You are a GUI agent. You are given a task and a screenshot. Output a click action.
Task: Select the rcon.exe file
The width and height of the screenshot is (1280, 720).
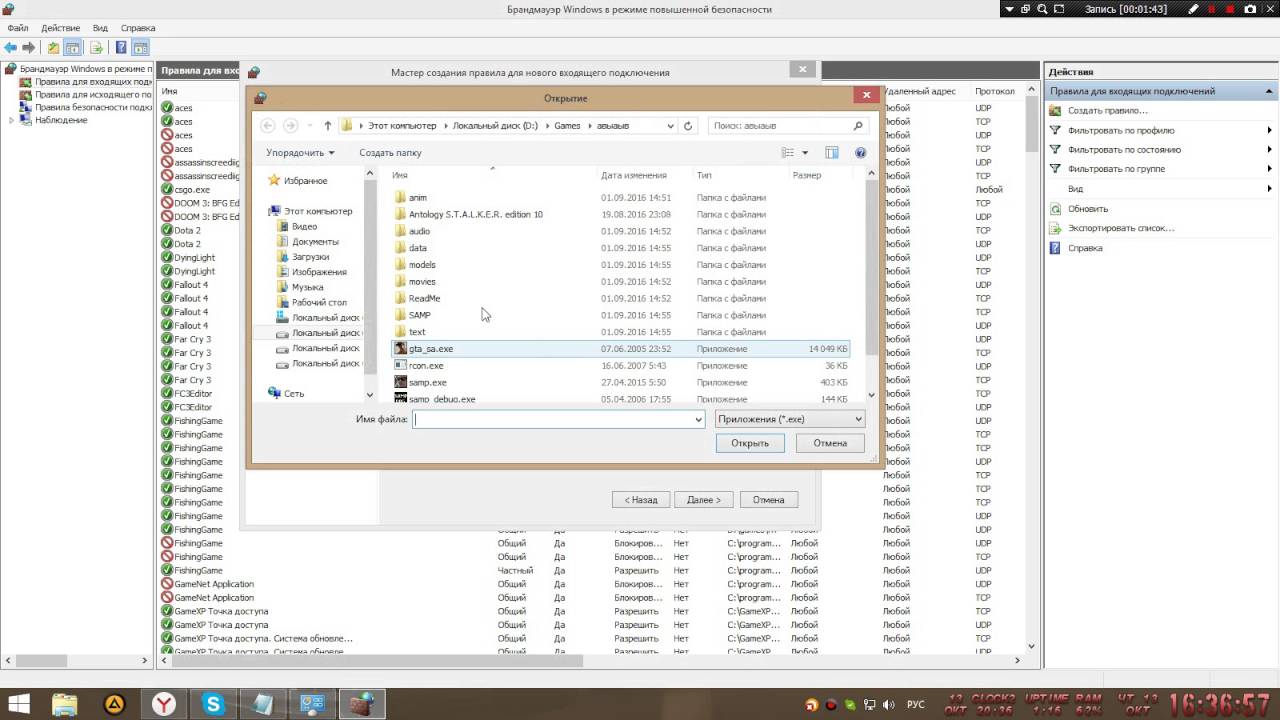620,366
